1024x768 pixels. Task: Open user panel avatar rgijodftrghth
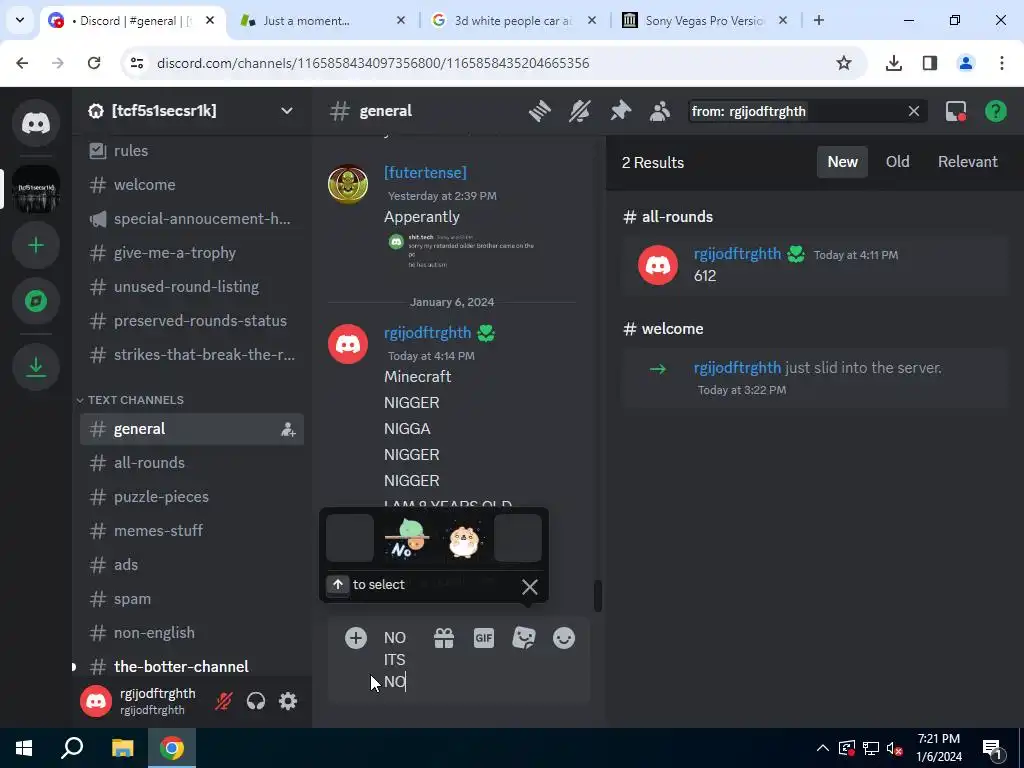(96, 701)
